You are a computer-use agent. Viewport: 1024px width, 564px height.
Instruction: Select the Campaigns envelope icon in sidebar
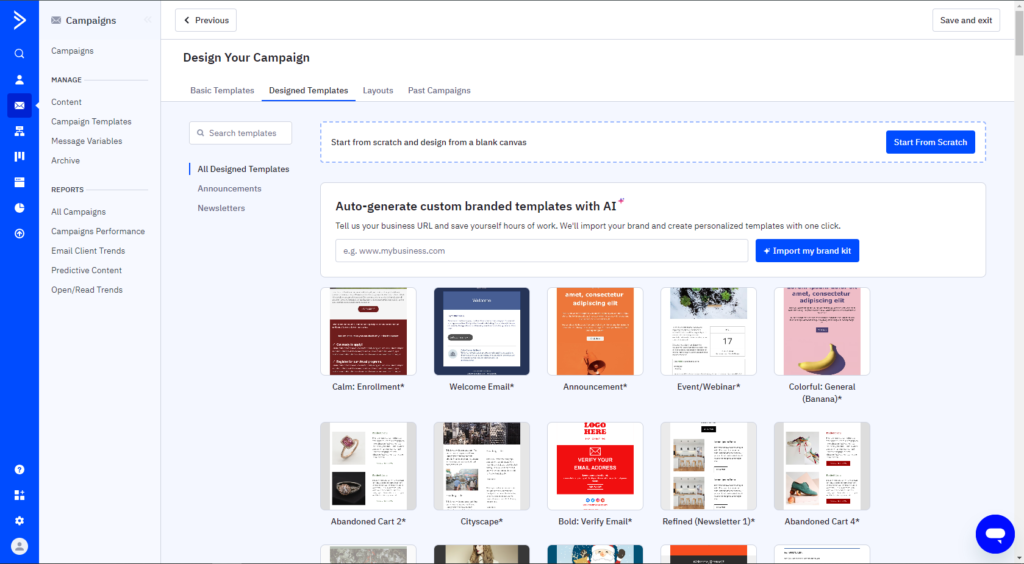(20, 105)
